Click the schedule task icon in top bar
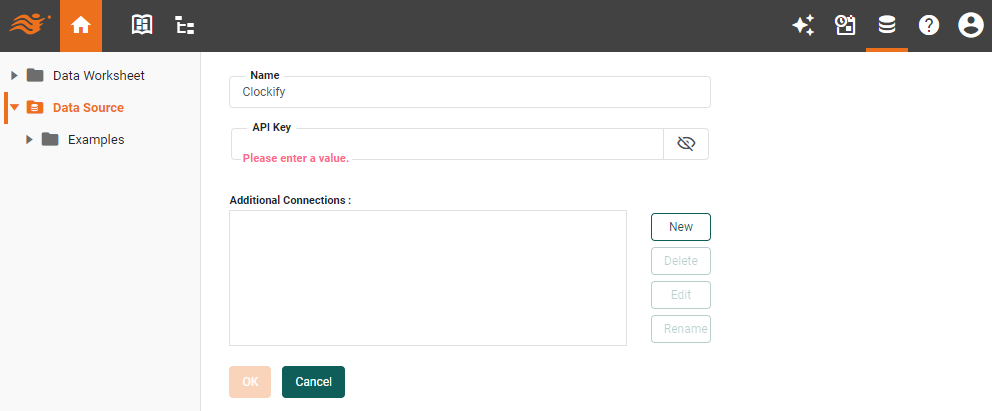Image resolution: width=992 pixels, height=411 pixels. (x=845, y=26)
